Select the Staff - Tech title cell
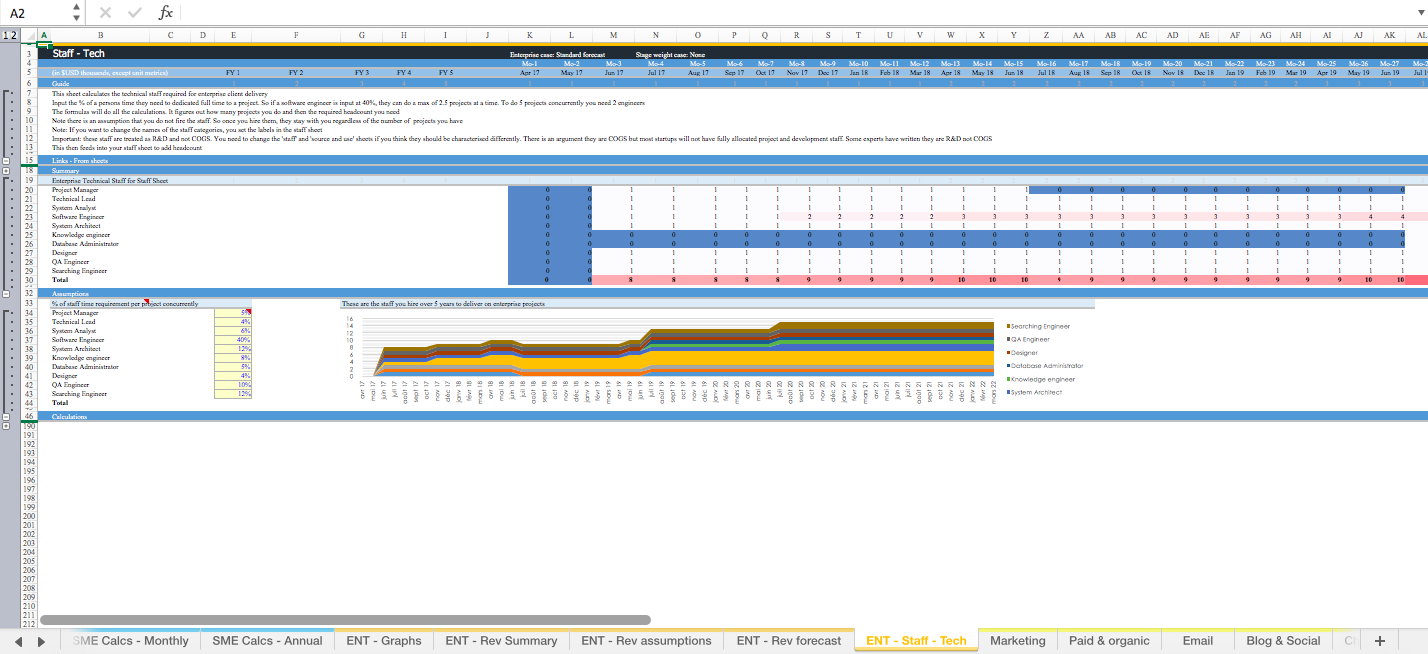 coord(78,54)
